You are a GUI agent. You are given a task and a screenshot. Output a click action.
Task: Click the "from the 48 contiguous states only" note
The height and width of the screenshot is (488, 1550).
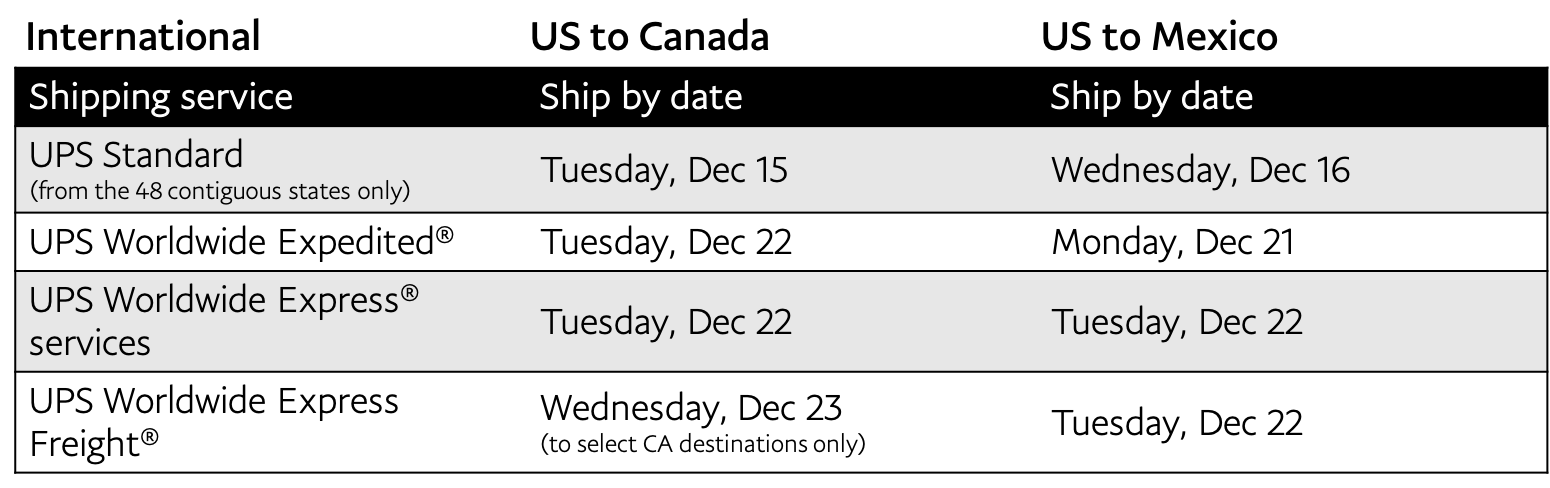tap(220, 190)
